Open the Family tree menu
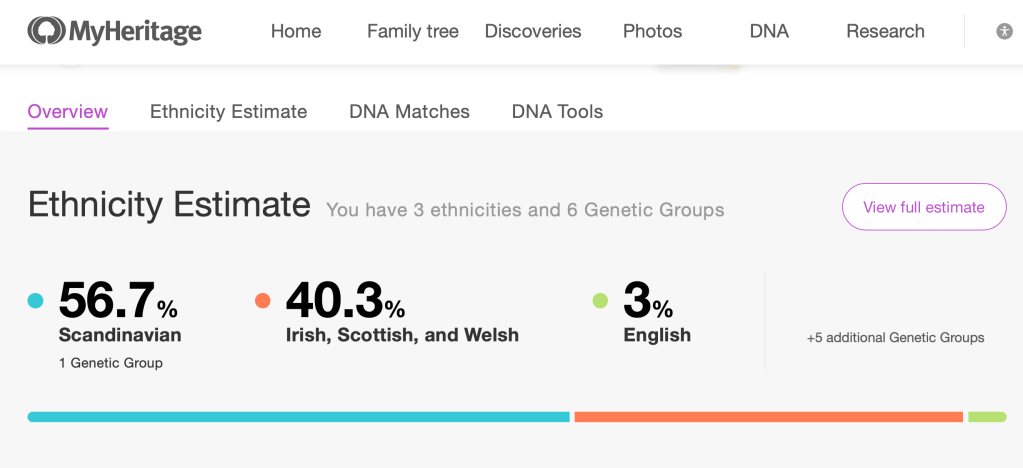 point(412,32)
